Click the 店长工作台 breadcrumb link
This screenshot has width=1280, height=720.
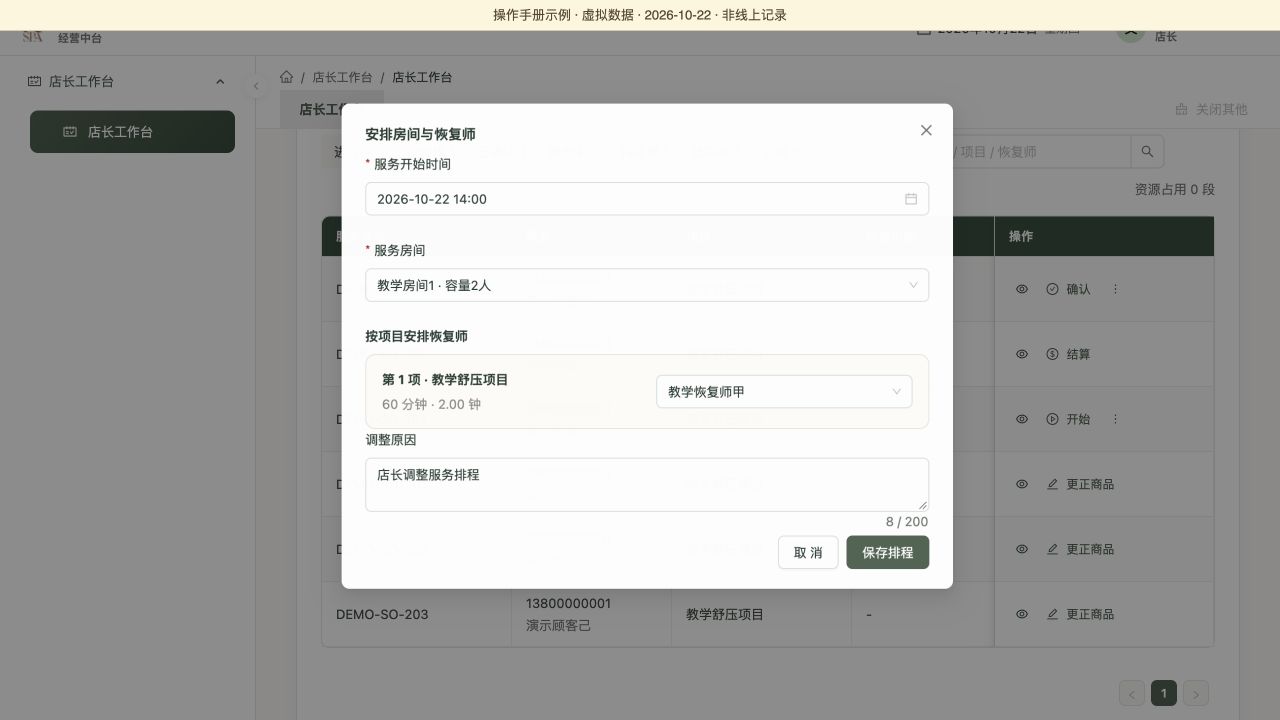click(342, 77)
